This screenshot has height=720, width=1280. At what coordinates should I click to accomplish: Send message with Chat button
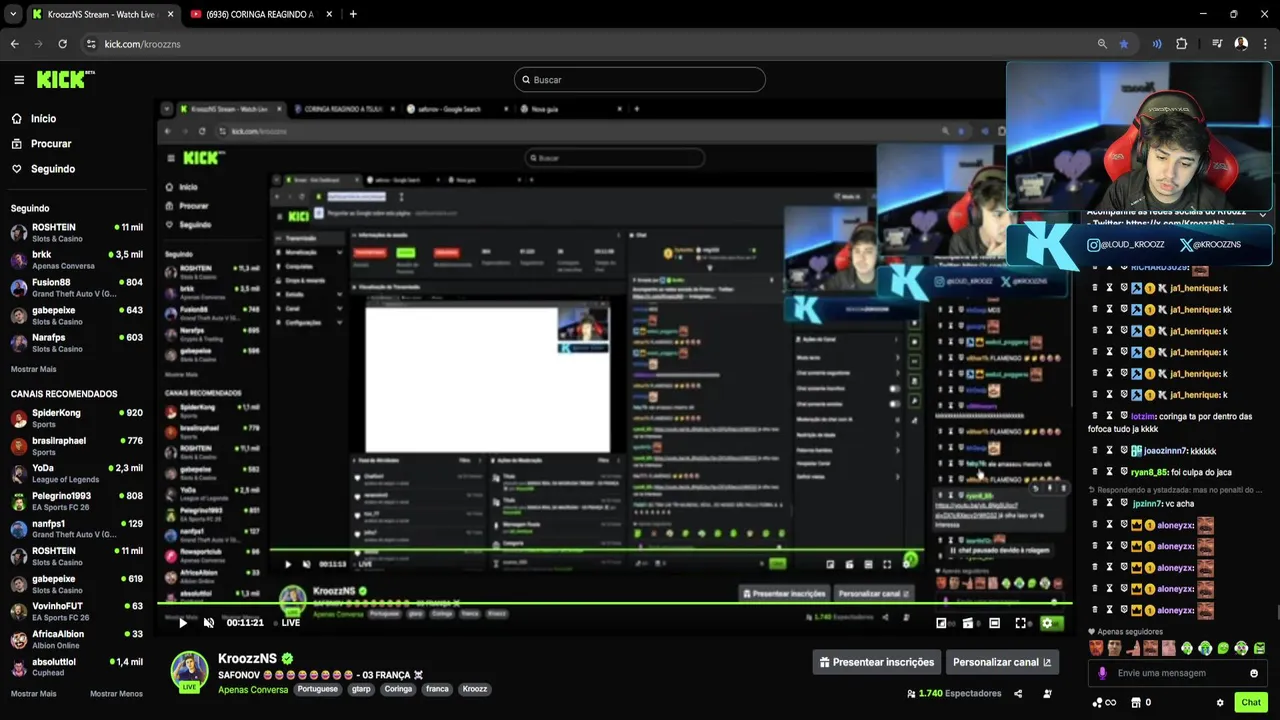(x=1251, y=702)
